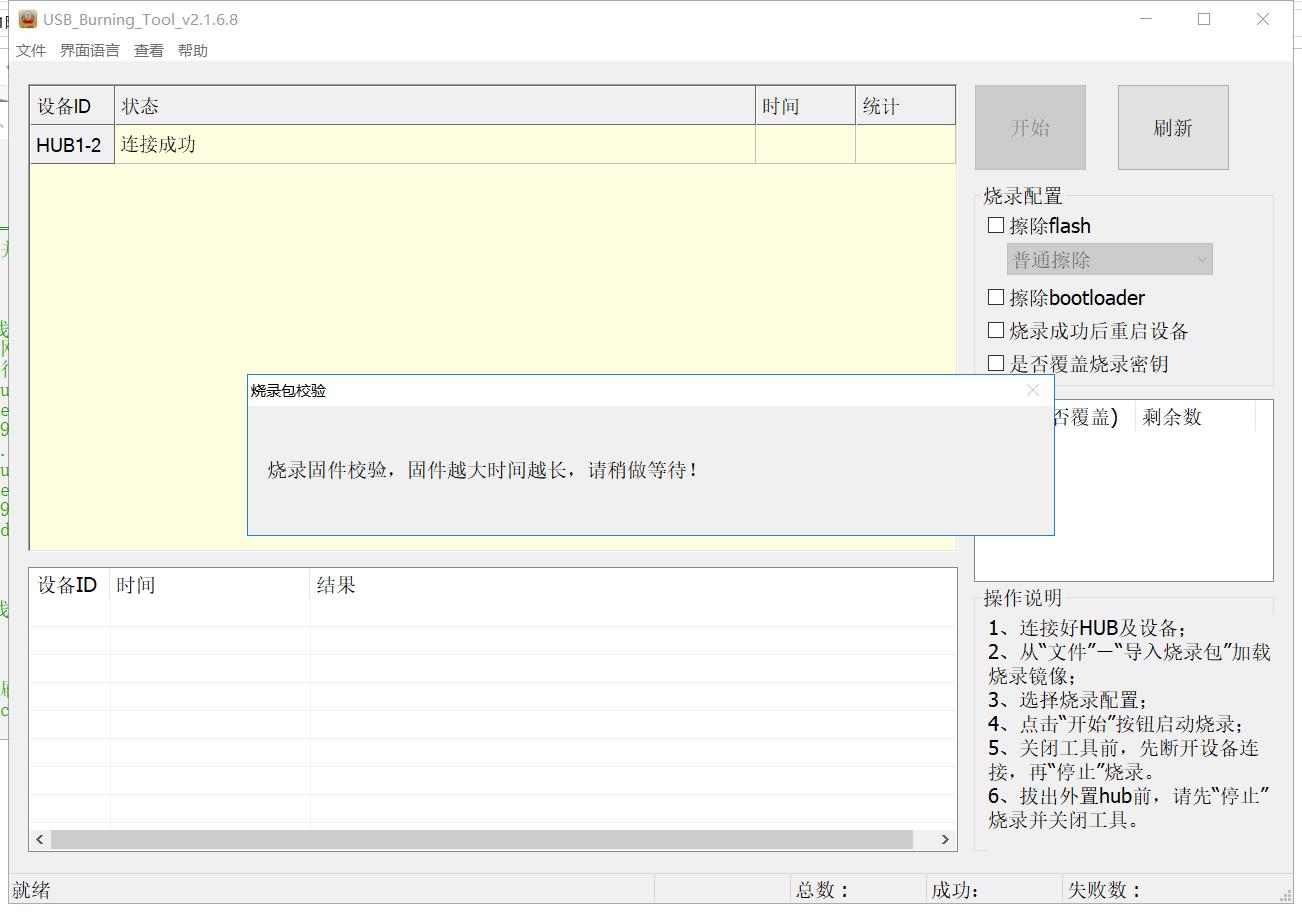Viewport: 1302px width, 912px height.
Task: Click the resize grip in status bar corner
Action: [1285, 895]
